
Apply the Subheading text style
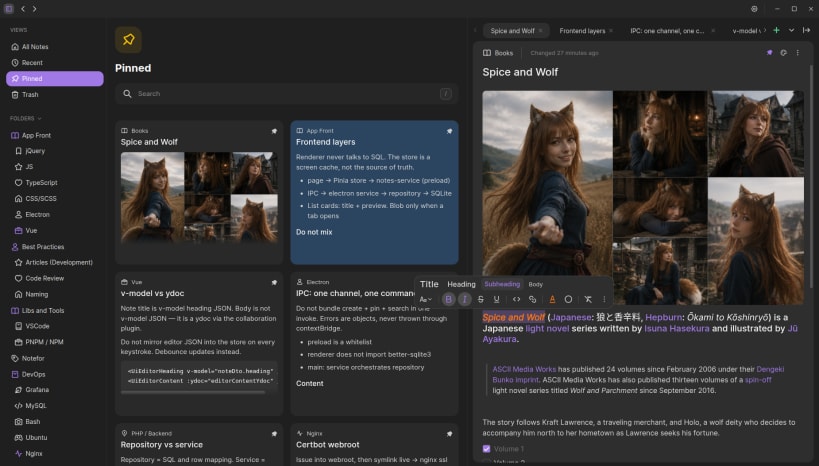click(x=502, y=284)
